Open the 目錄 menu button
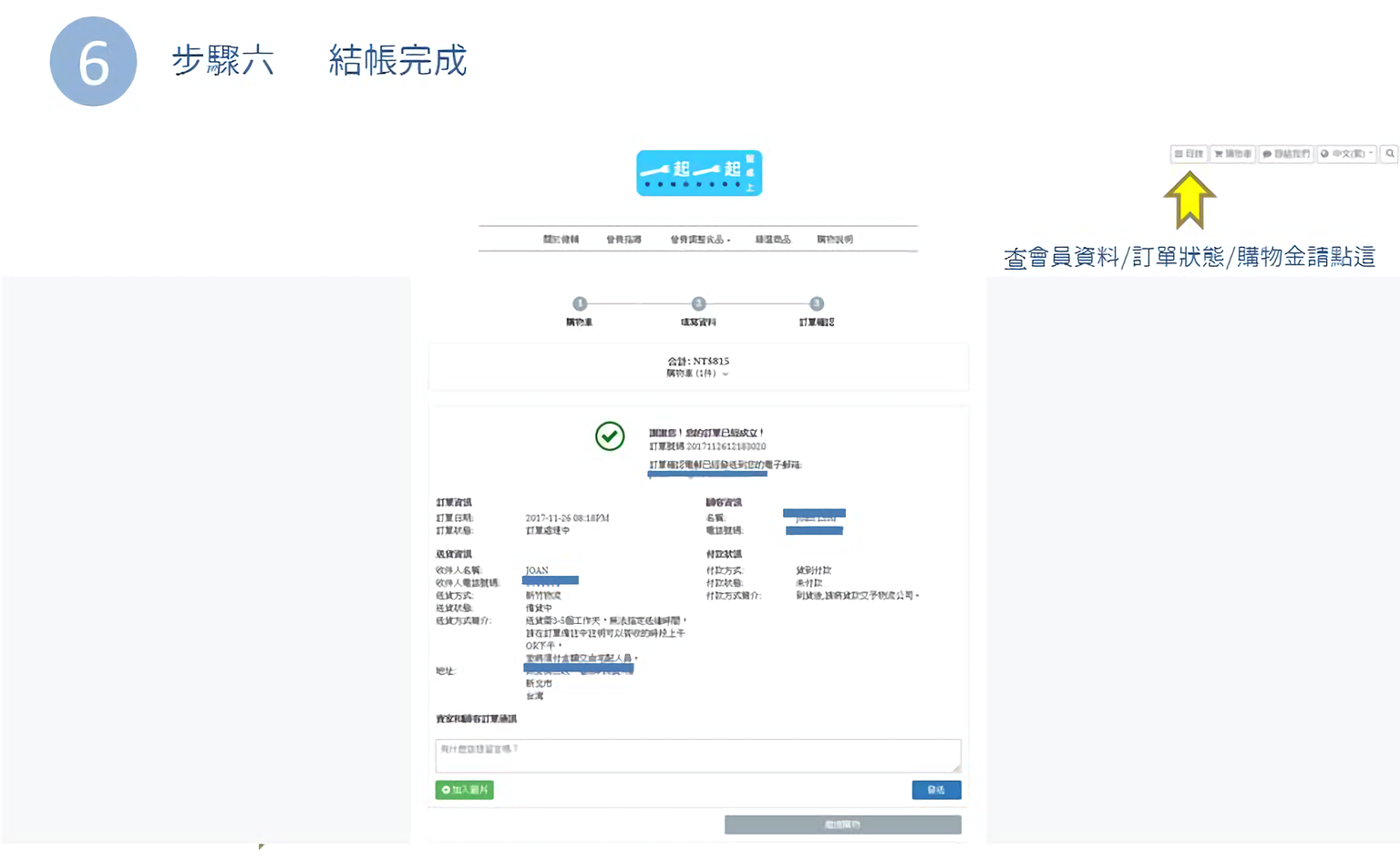 click(x=1189, y=154)
